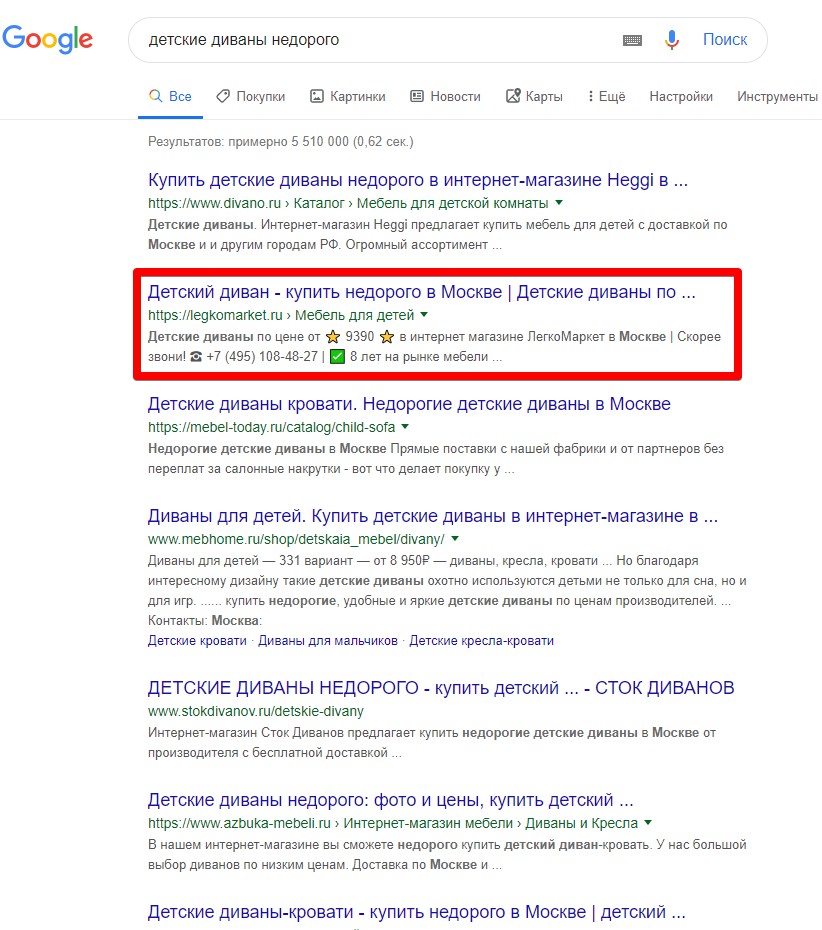Open the Детские кровати sitelink

tap(197, 641)
